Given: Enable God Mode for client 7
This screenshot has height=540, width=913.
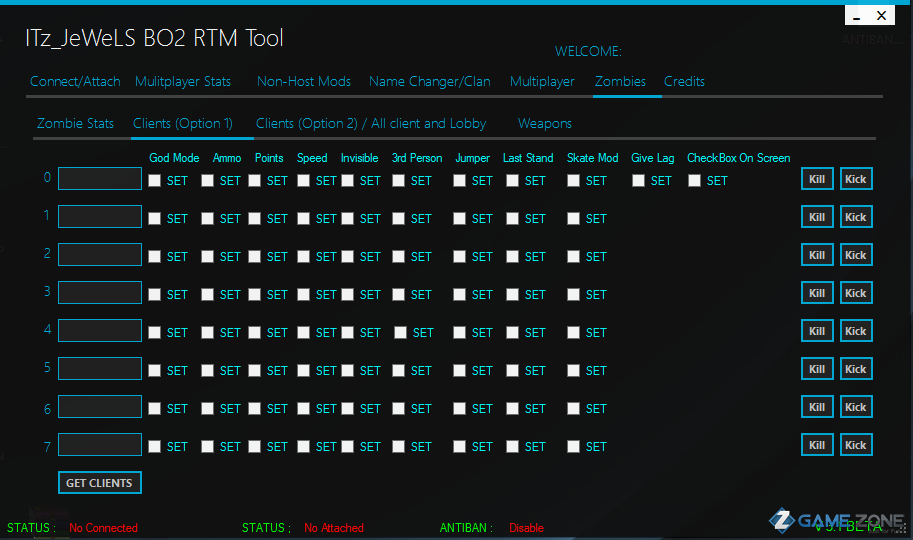Looking at the screenshot, I should tap(154, 446).
